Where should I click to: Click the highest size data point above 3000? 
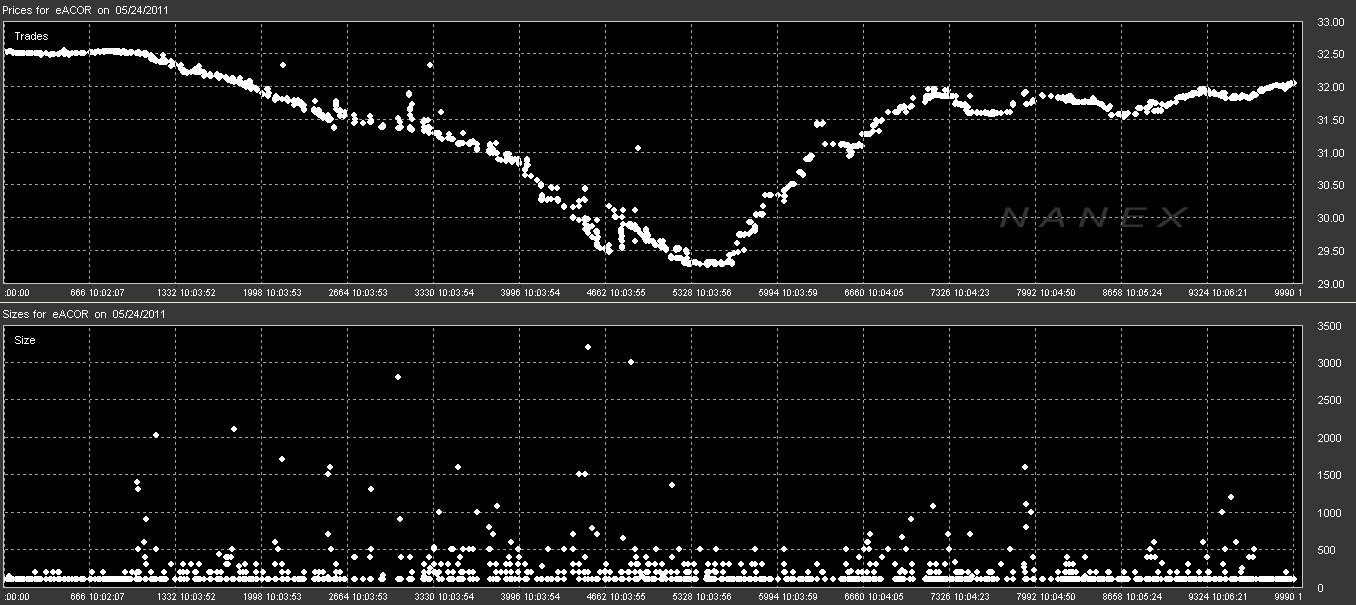(x=588, y=347)
